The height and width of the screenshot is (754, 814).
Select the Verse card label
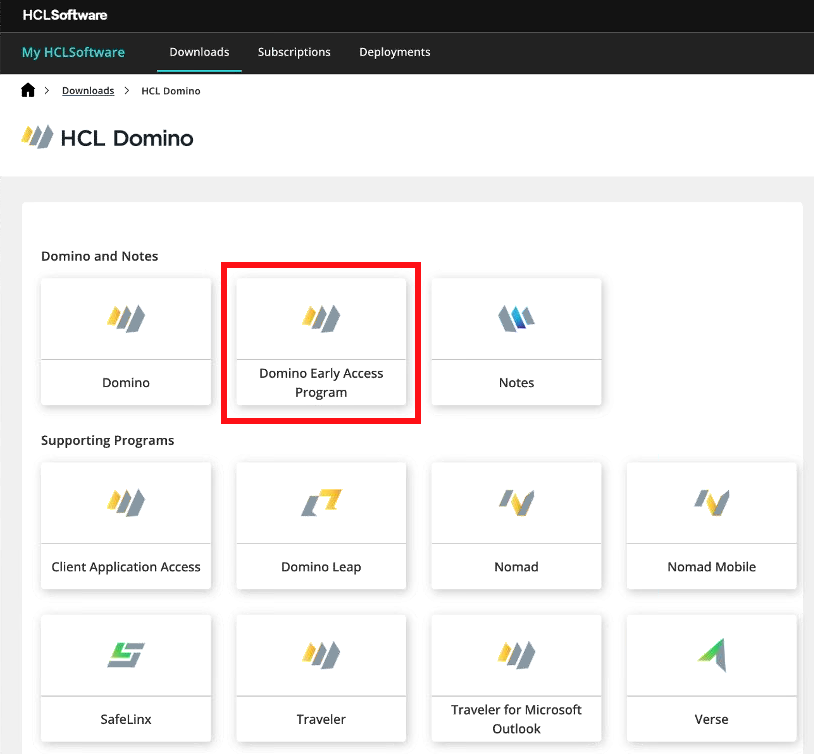tap(712, 719)
